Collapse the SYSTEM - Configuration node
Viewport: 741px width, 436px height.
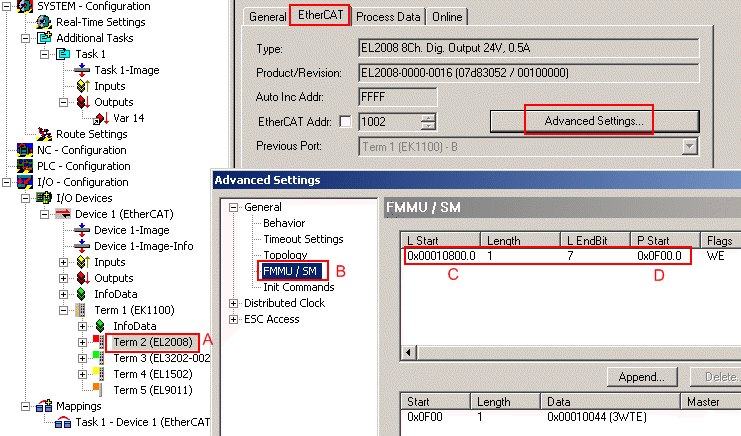[6, 6]
